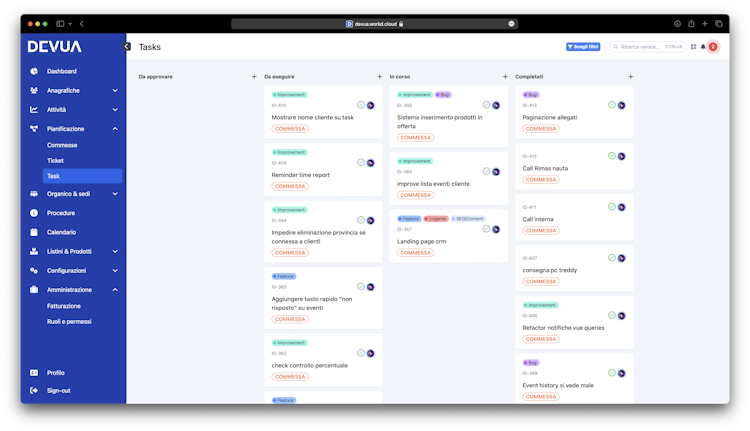Click assignee avatar on Mostrare nome cliente card
This screenshot has height=431, width=750.
[371, 105]
